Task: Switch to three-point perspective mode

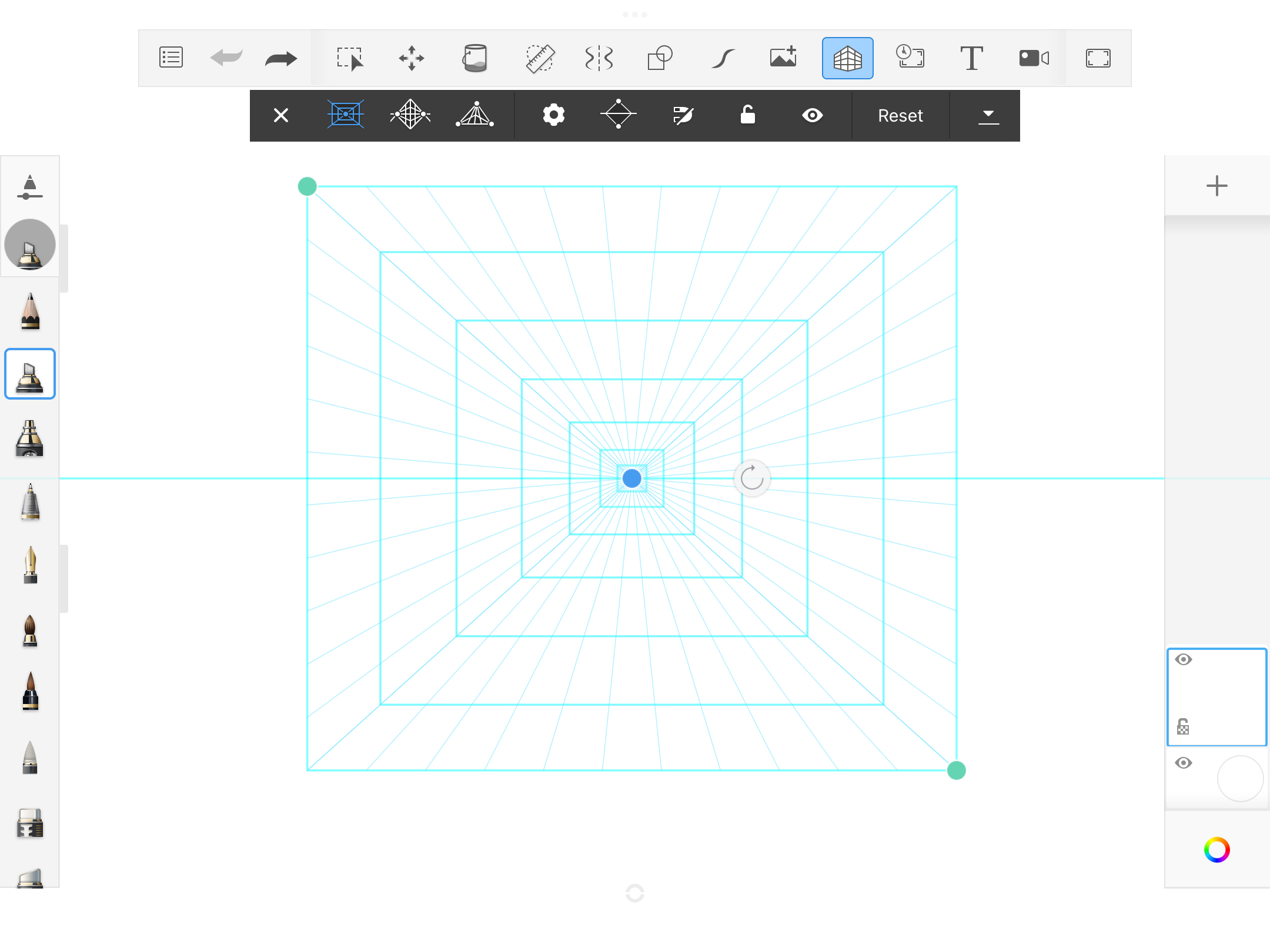Action: 475,115
